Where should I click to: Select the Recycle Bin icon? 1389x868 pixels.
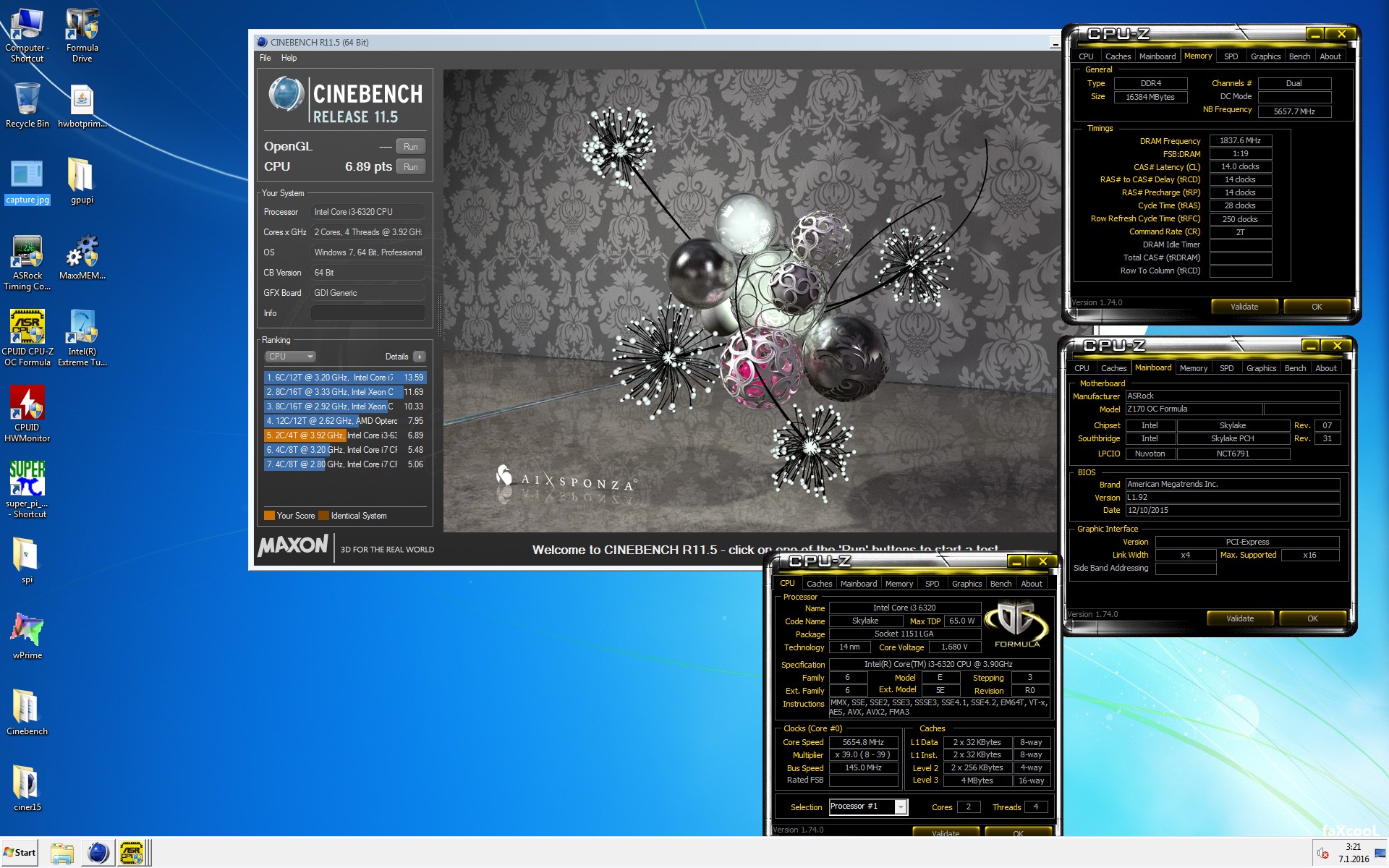pyautogui.click(x=27, y=105)
